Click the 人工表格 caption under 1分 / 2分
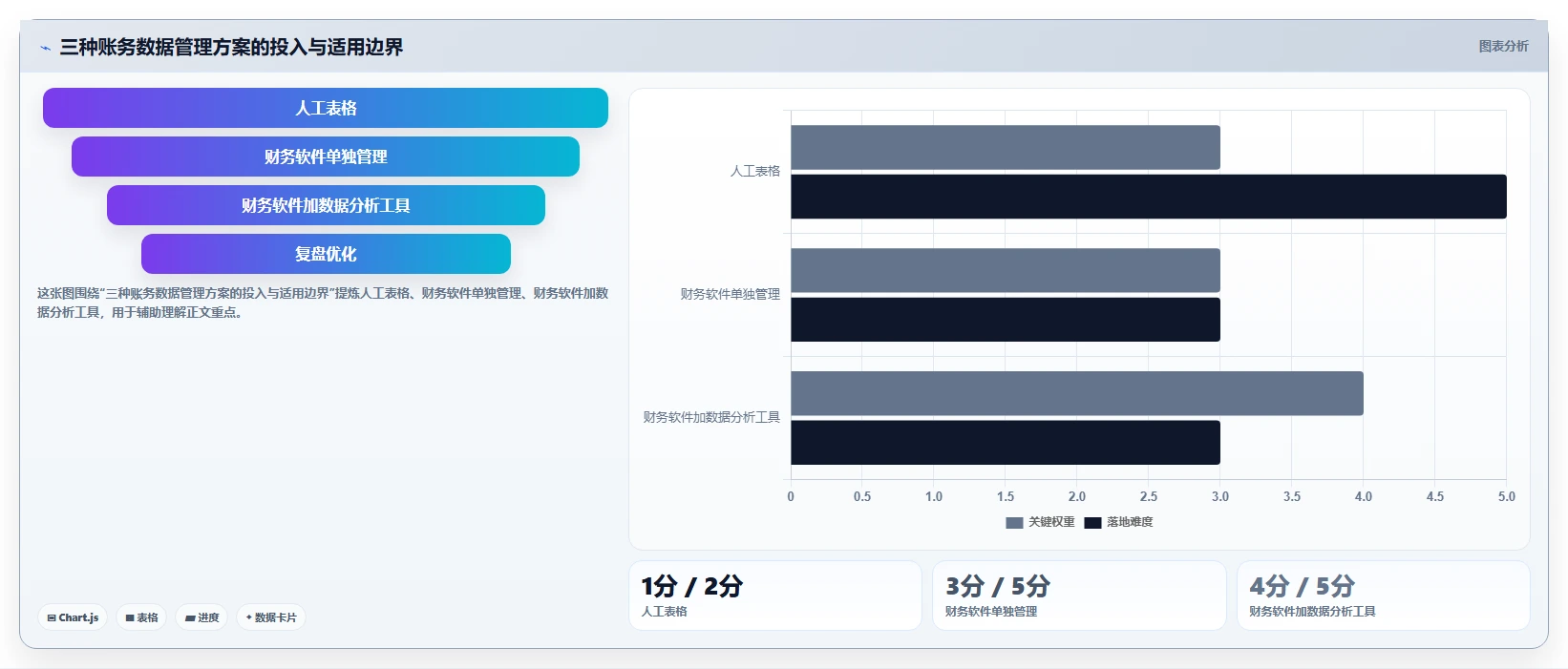The height and width of the screenshot is (669, 1568). coord(665,612)
